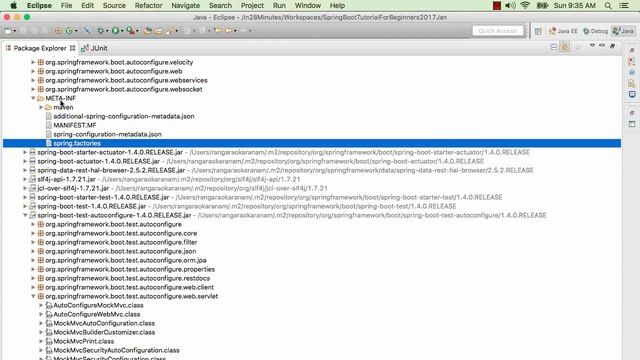Collapse the test.autoconfigure.web.servlet package
This screenshot has width=640, height=360.
point(33,296)
